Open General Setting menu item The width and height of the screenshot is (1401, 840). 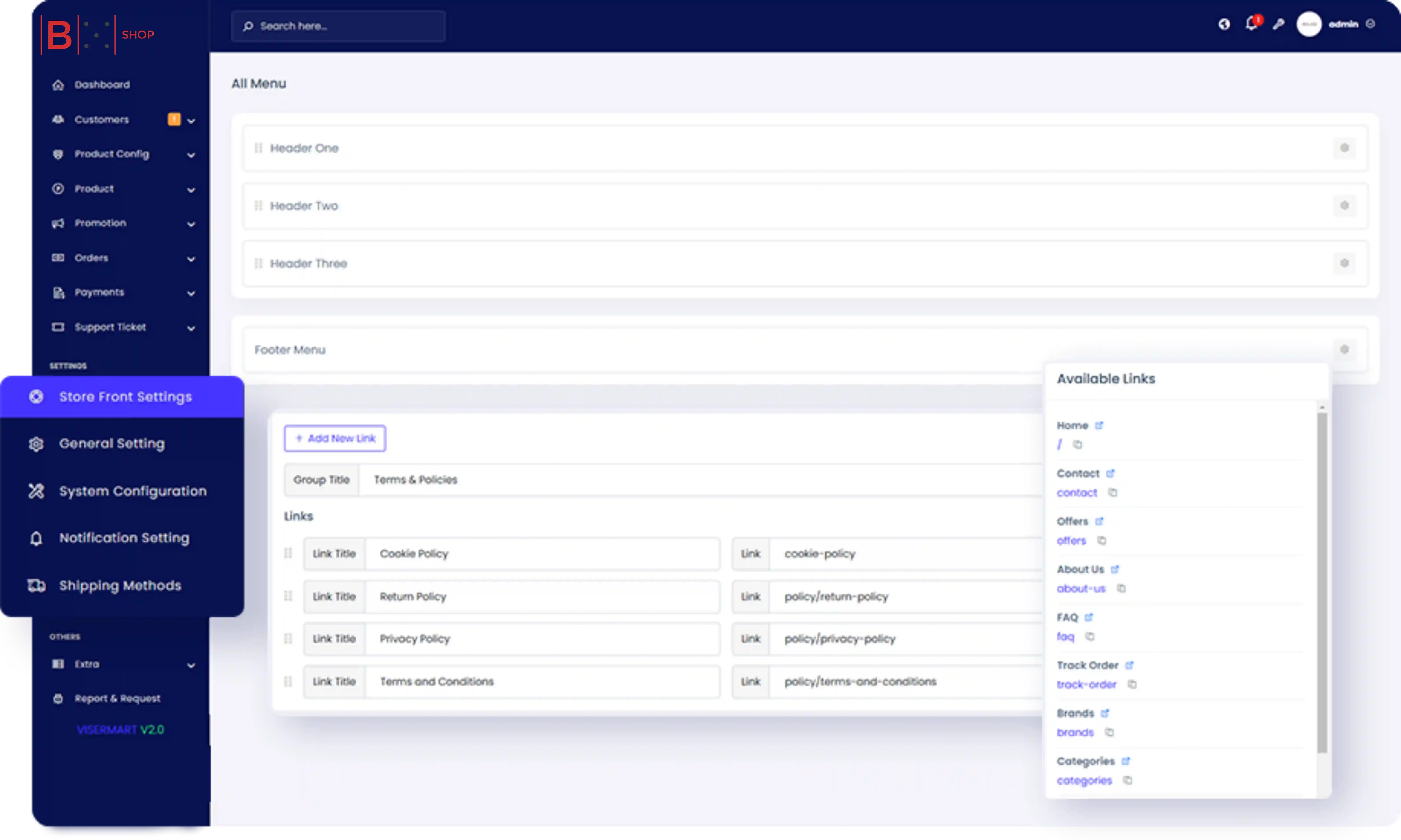pyautogui.click(x=112, y=444)
